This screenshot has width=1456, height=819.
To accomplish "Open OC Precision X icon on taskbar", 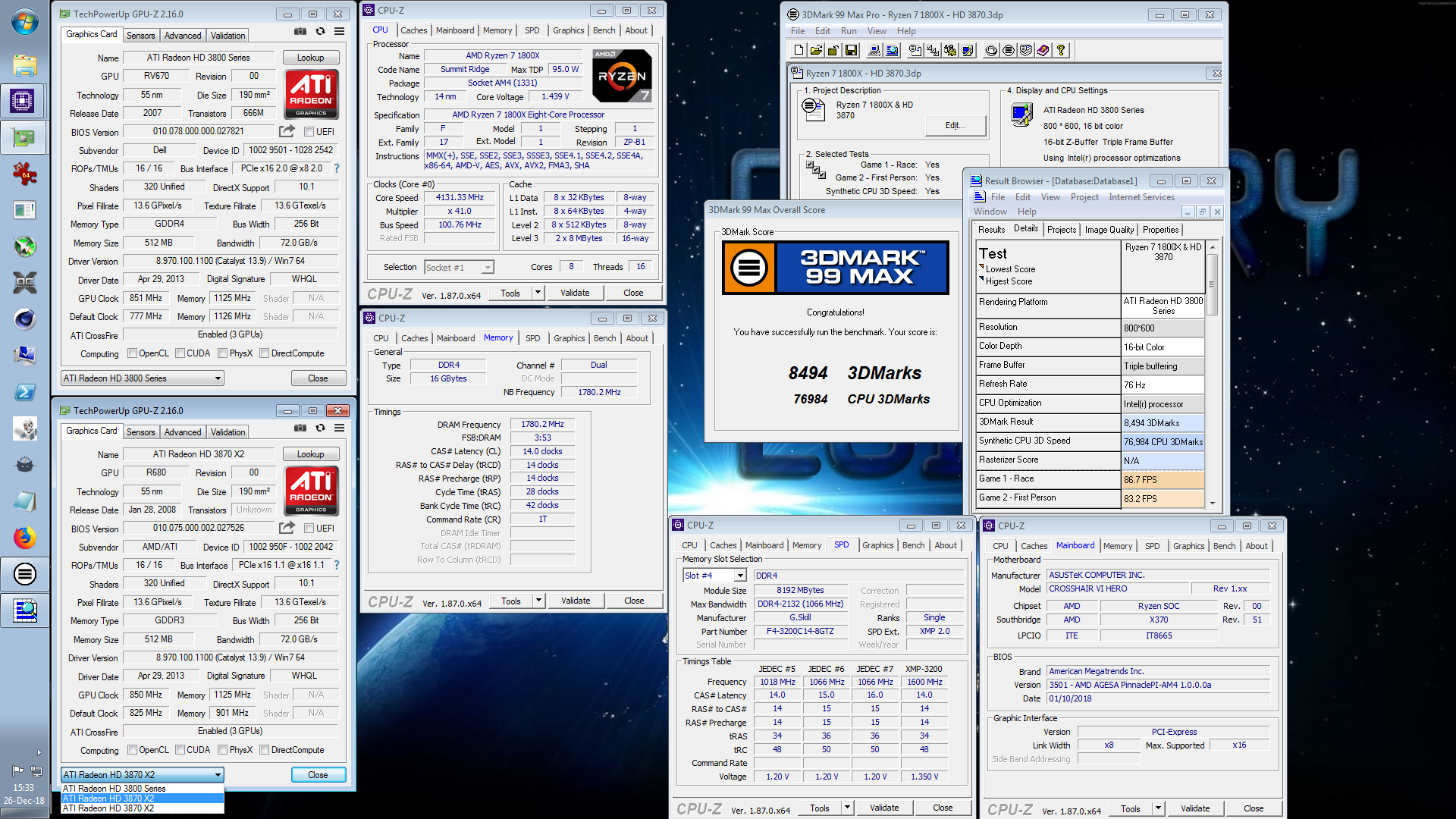I will coord(24,283).
